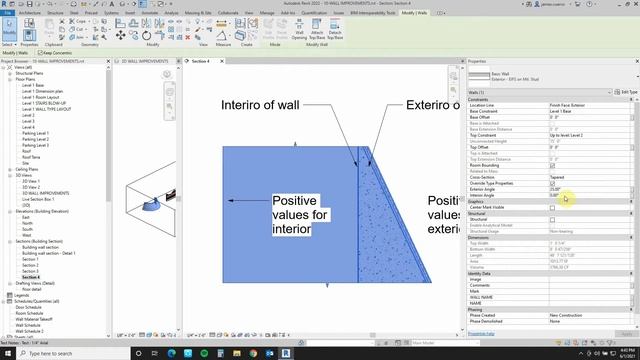The image size is (640, 360).
Task: Toggle the Keep Concentric checkbox
Action: 40,53
